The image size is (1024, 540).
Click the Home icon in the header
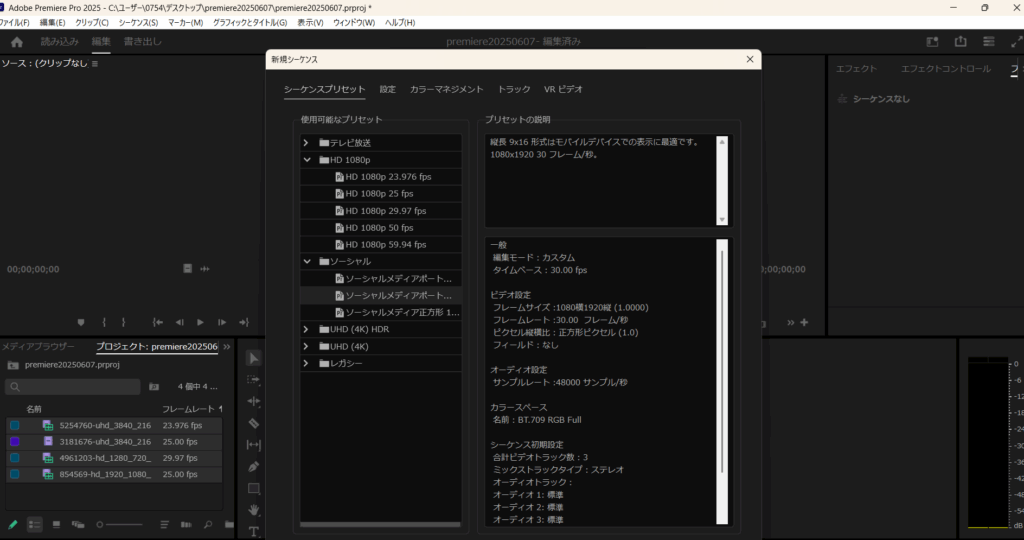(17, 42)
